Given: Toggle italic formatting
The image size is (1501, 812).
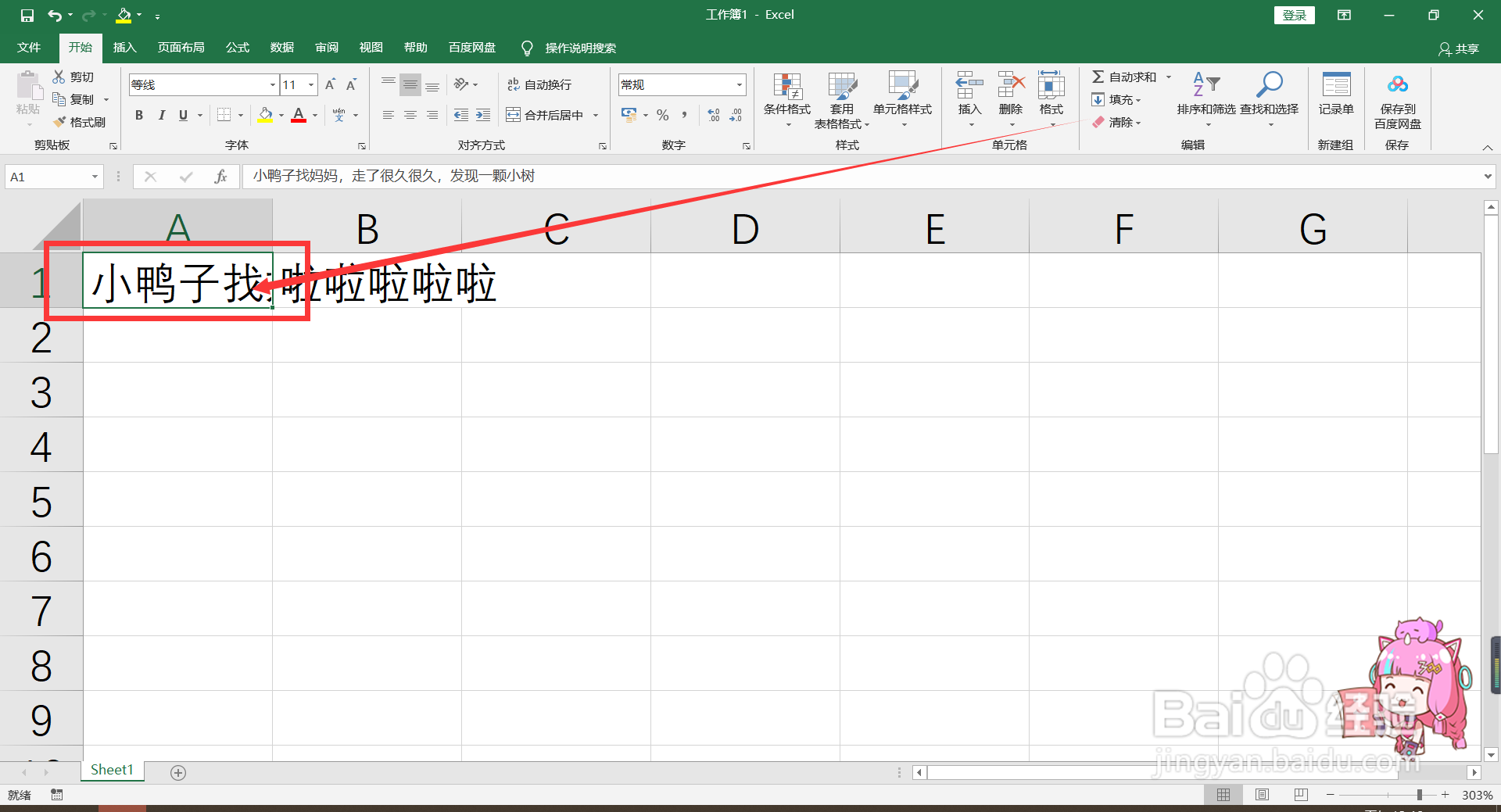Looking at the screenshot, I should (162, 115).
